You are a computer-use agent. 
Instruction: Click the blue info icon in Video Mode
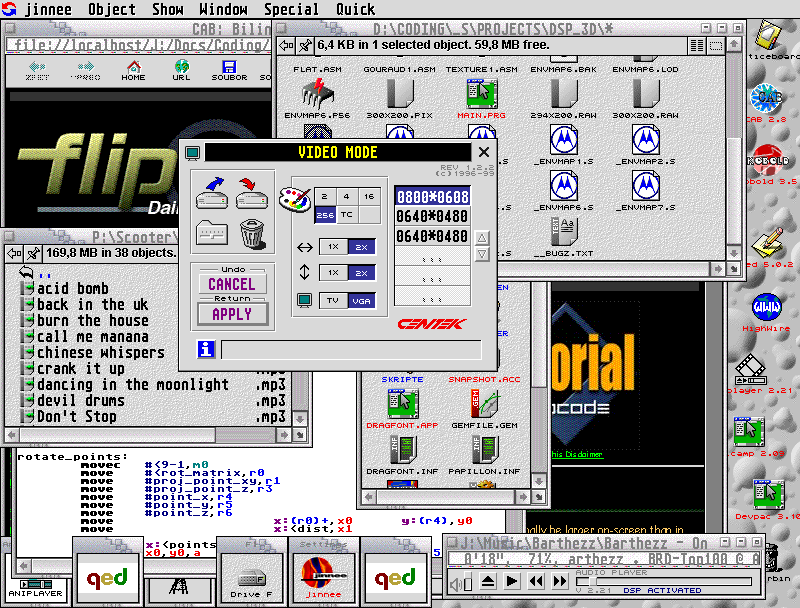click(x=206, y=349)
